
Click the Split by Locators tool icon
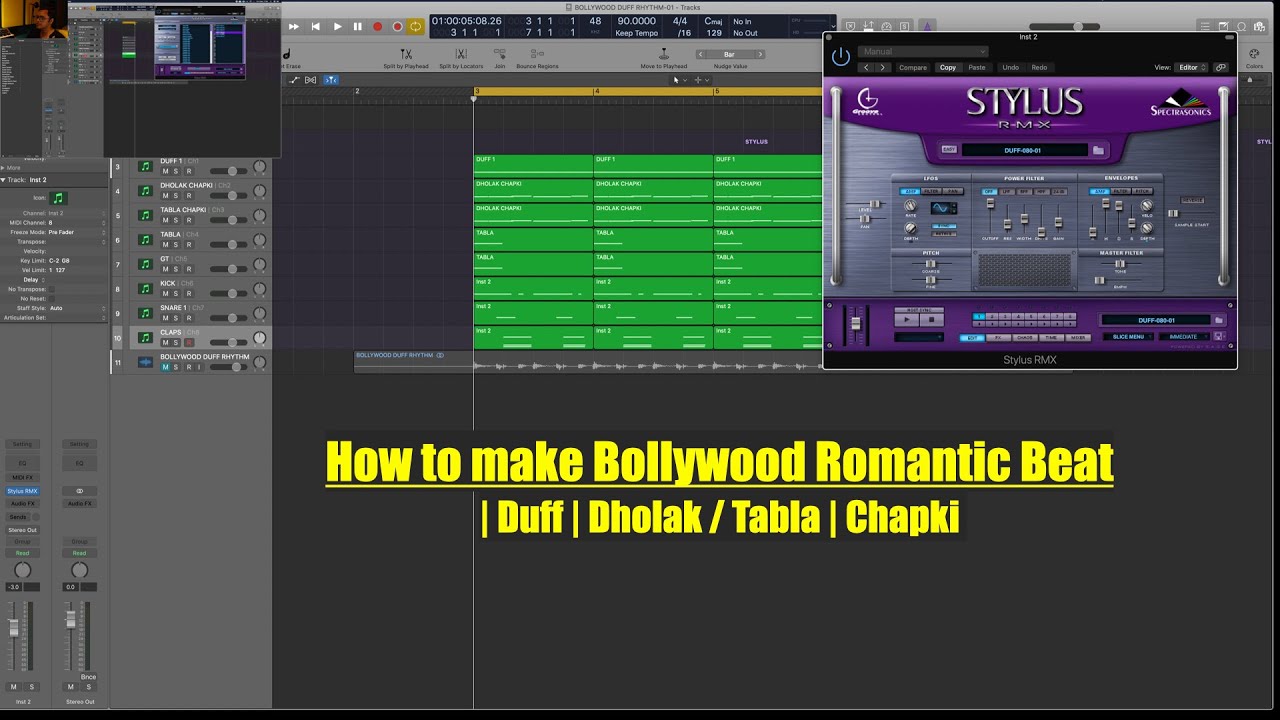coord(461,54)
